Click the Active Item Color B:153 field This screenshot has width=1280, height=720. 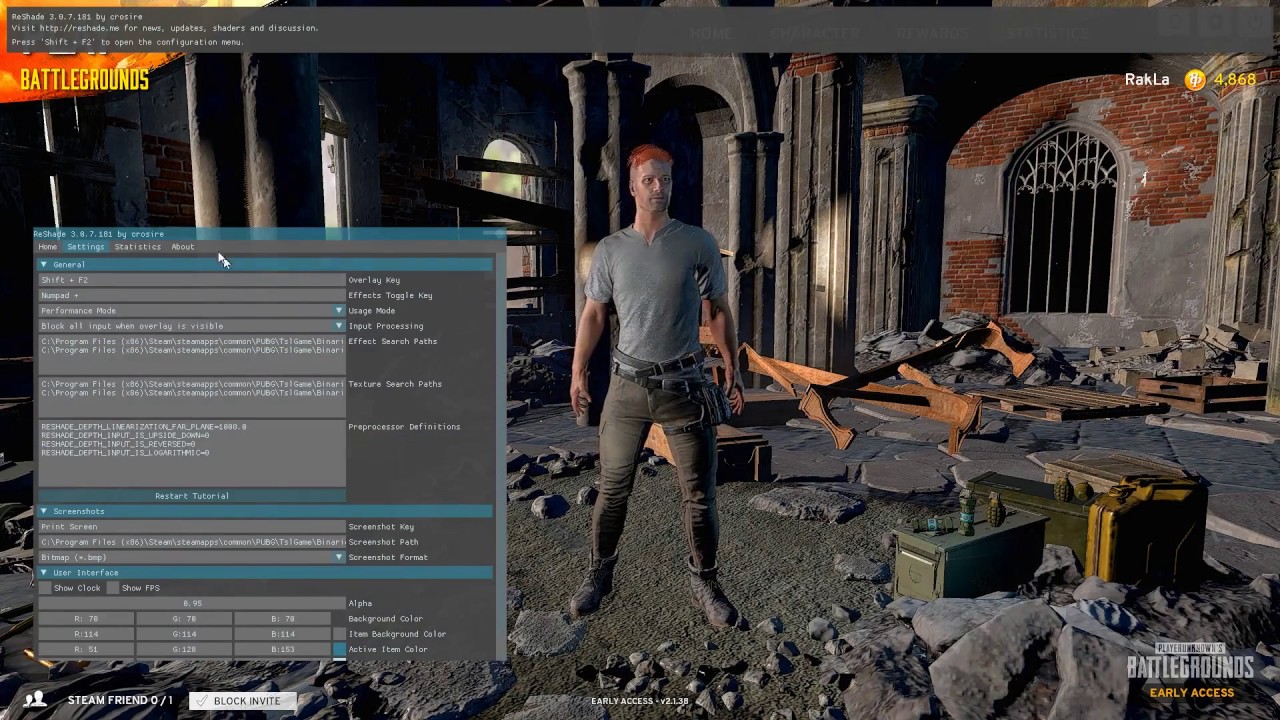283,650
